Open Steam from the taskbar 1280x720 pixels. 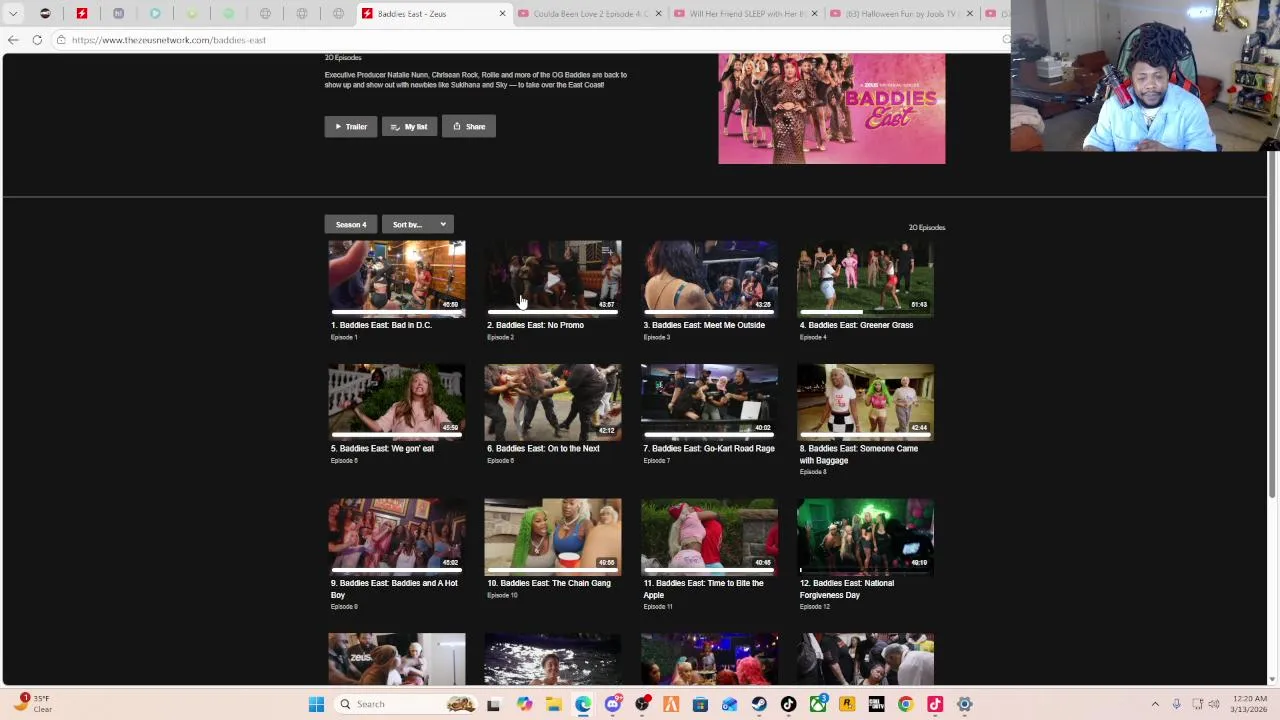[759, 704]
